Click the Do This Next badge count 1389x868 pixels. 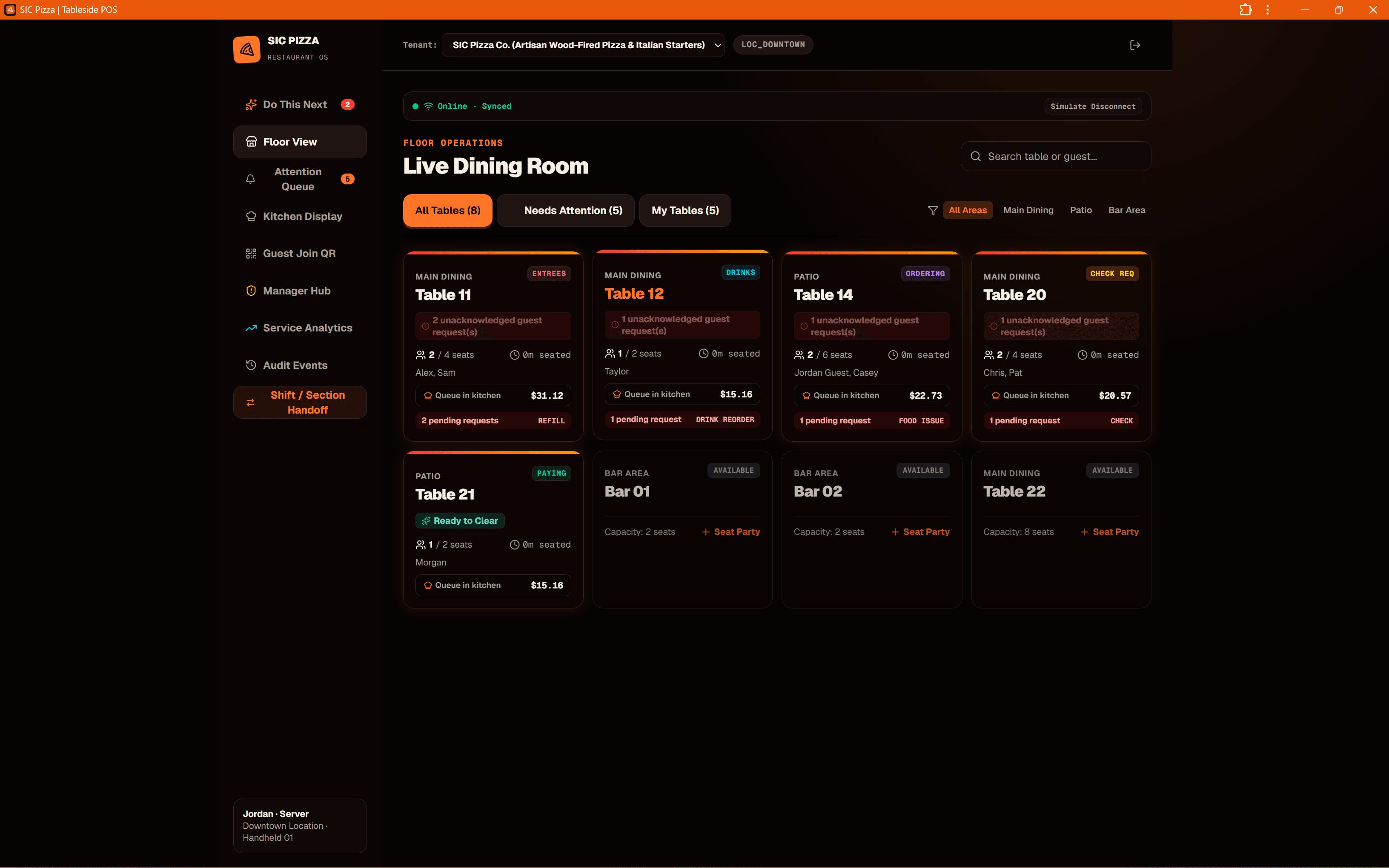[347, 105]
